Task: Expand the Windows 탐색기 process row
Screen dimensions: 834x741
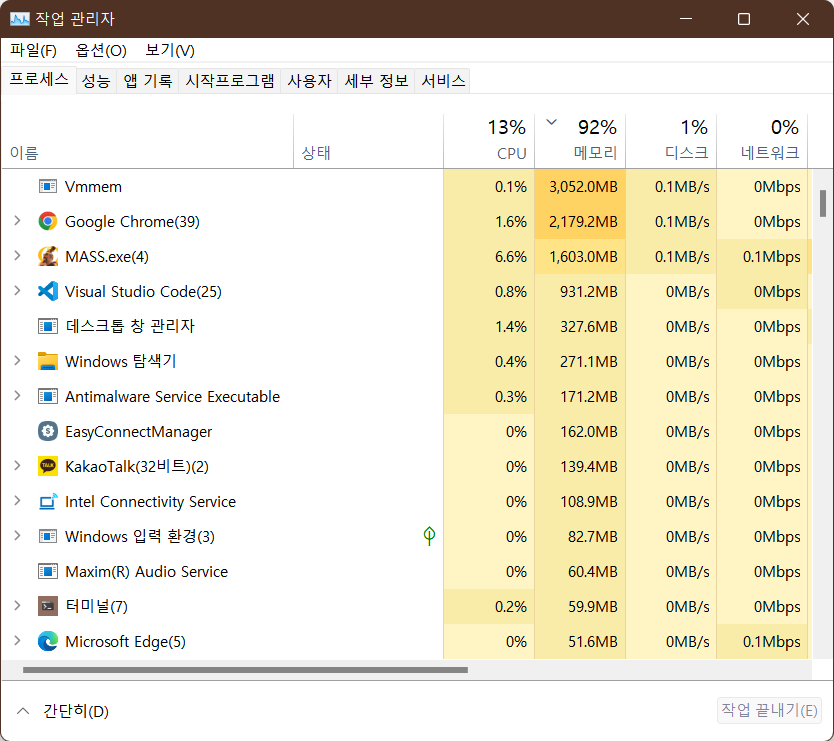Action: pyautogui.click(x=18, y=361)
